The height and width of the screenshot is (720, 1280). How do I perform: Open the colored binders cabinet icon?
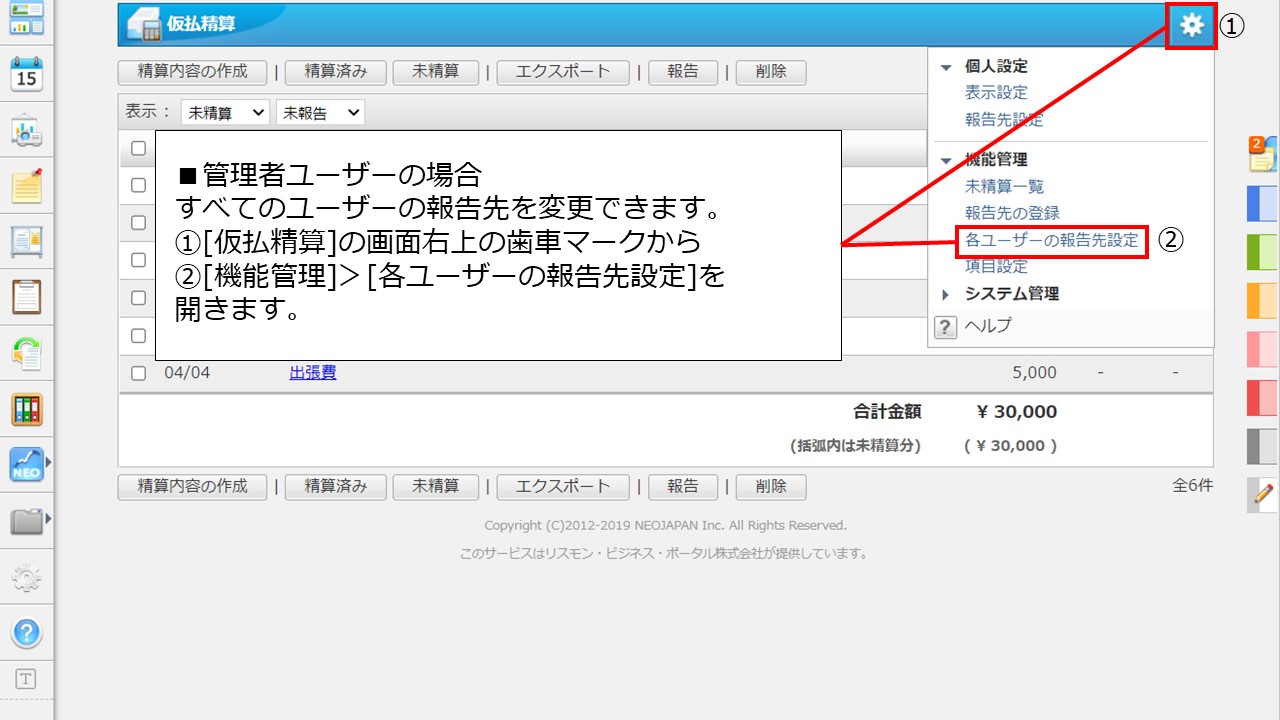tap(27, 409)
